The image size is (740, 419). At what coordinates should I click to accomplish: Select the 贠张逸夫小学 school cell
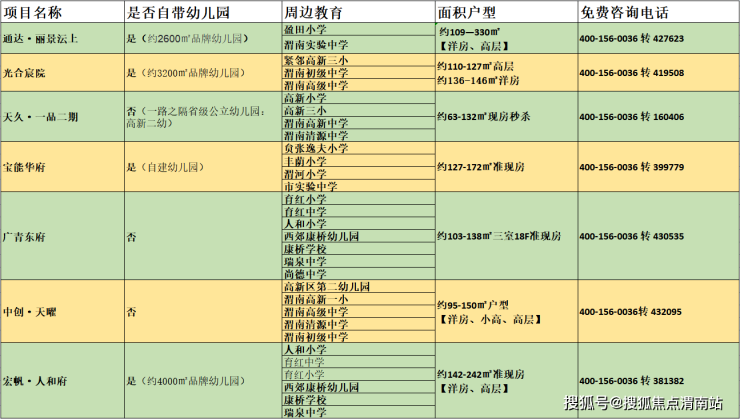click(359, 148)
